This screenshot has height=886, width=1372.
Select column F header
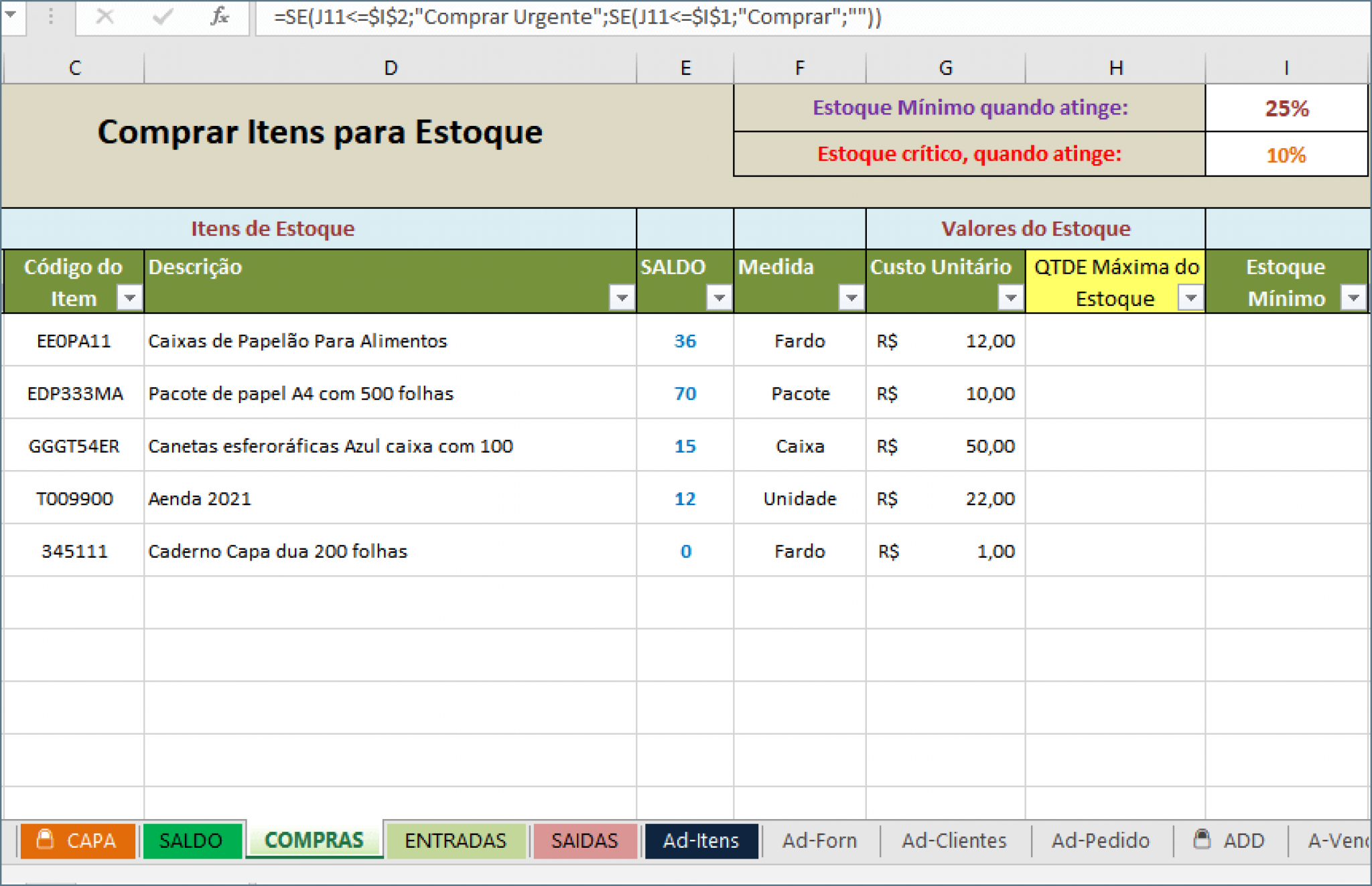[800, 68]
